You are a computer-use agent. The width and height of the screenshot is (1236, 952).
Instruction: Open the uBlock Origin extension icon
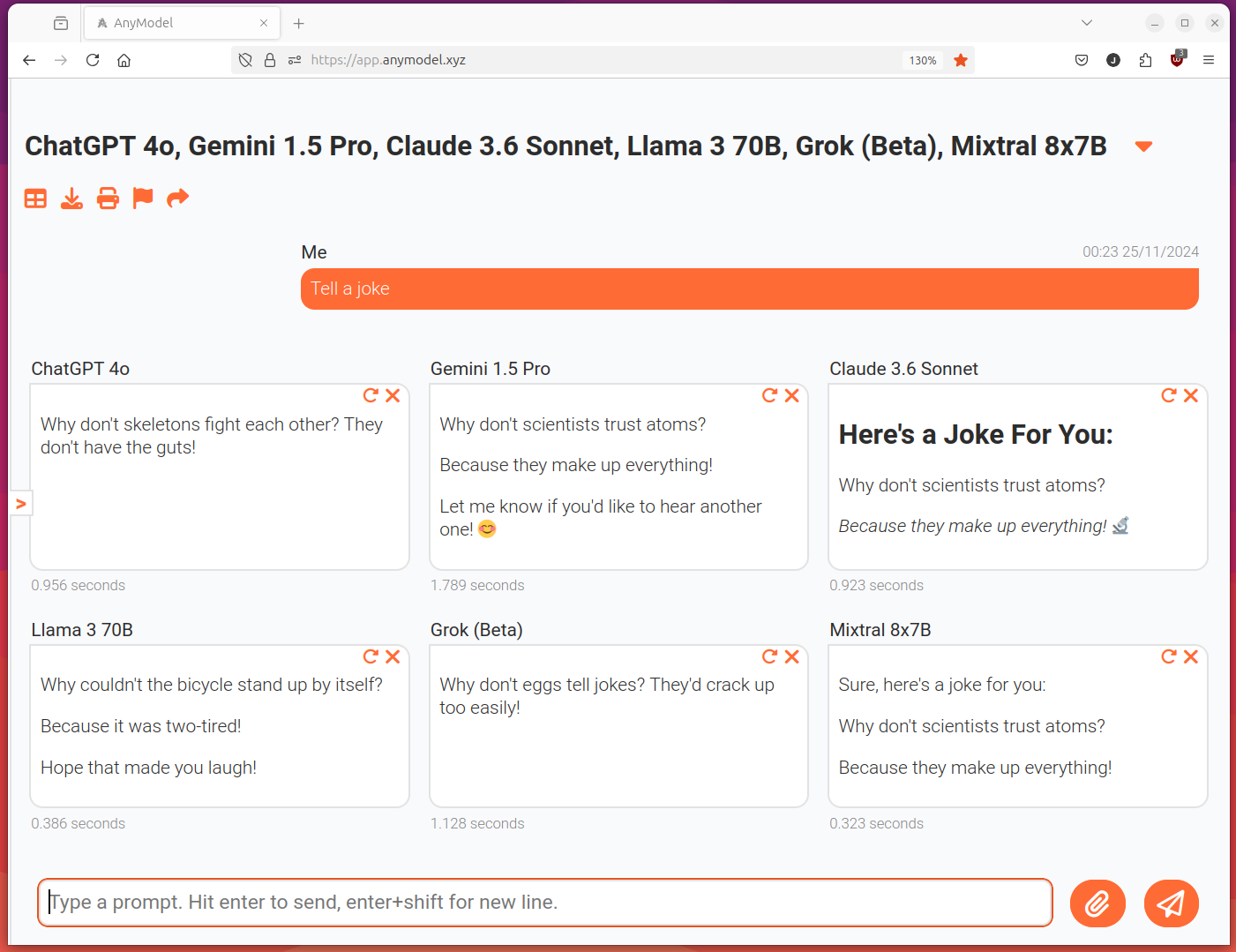point(1177,60)
